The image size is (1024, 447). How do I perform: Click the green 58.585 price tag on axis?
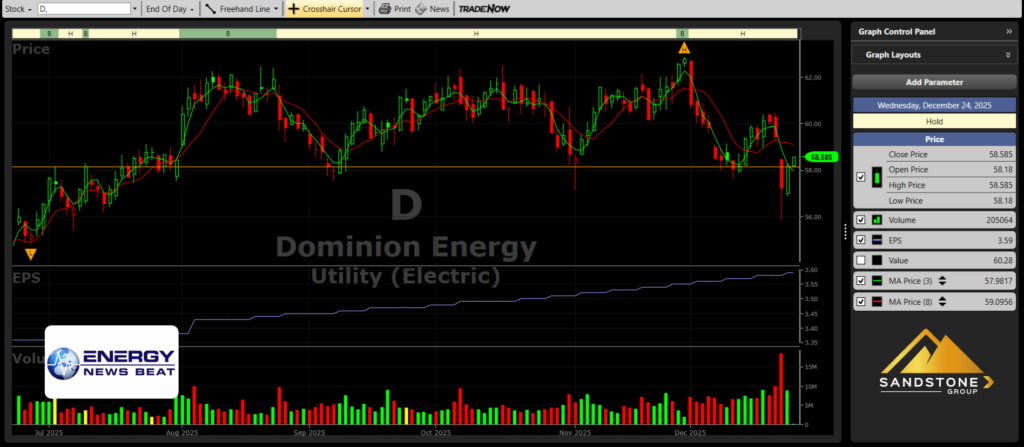click(822, 157)
